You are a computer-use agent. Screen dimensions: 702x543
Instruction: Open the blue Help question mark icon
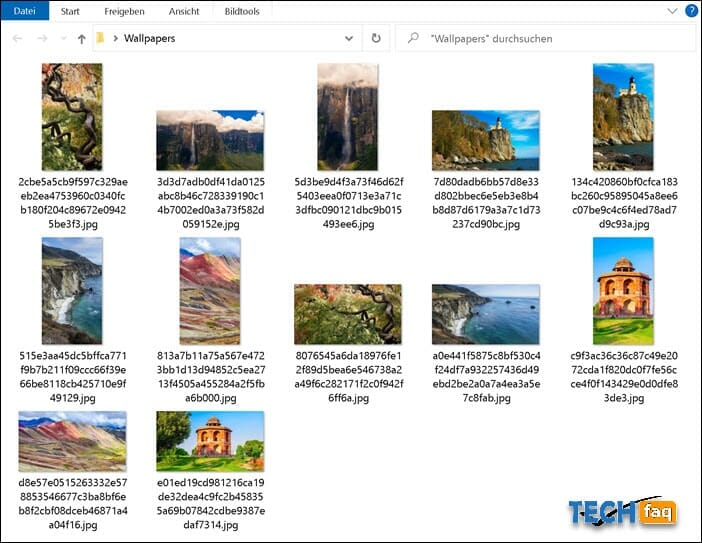pos(692,11)
